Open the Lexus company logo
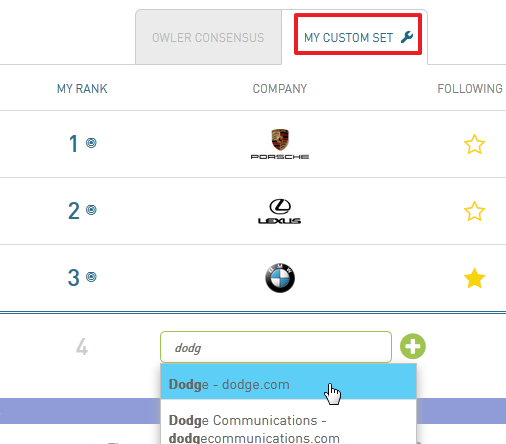 tap(280, 211)
